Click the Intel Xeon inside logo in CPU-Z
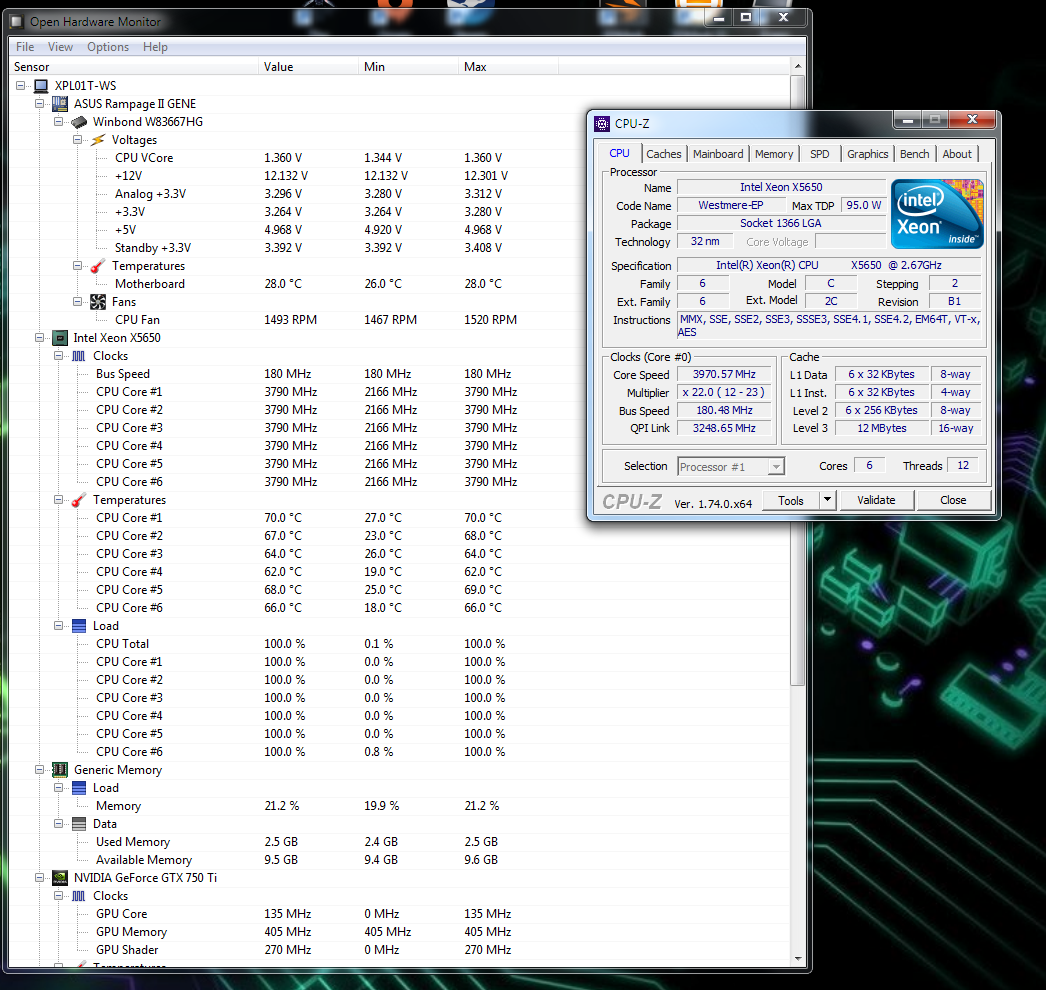This screenshot has height=990, width=1046. pos(937,214)
